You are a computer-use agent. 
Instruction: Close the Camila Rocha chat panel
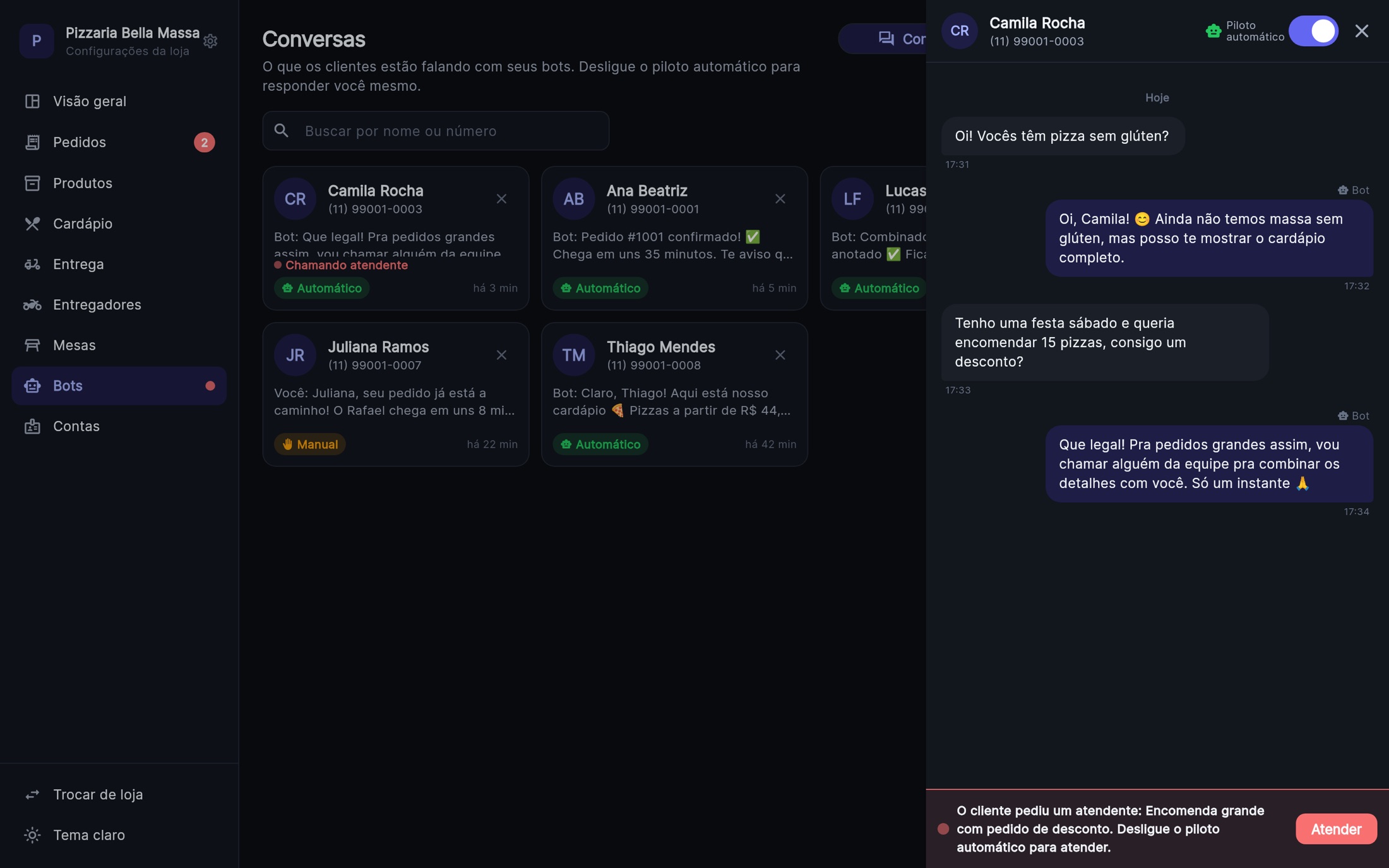1362,31
